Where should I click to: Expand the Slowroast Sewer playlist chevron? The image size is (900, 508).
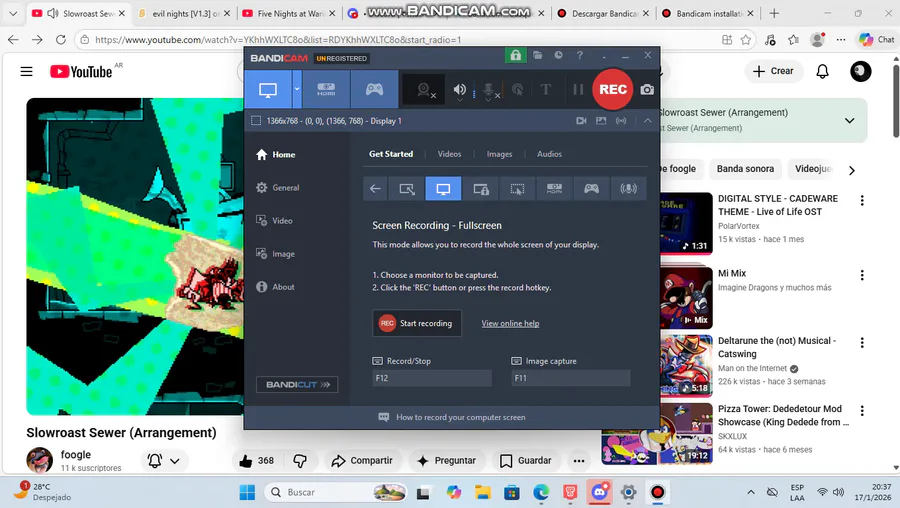pyautogui.click(x=849, y=121)
